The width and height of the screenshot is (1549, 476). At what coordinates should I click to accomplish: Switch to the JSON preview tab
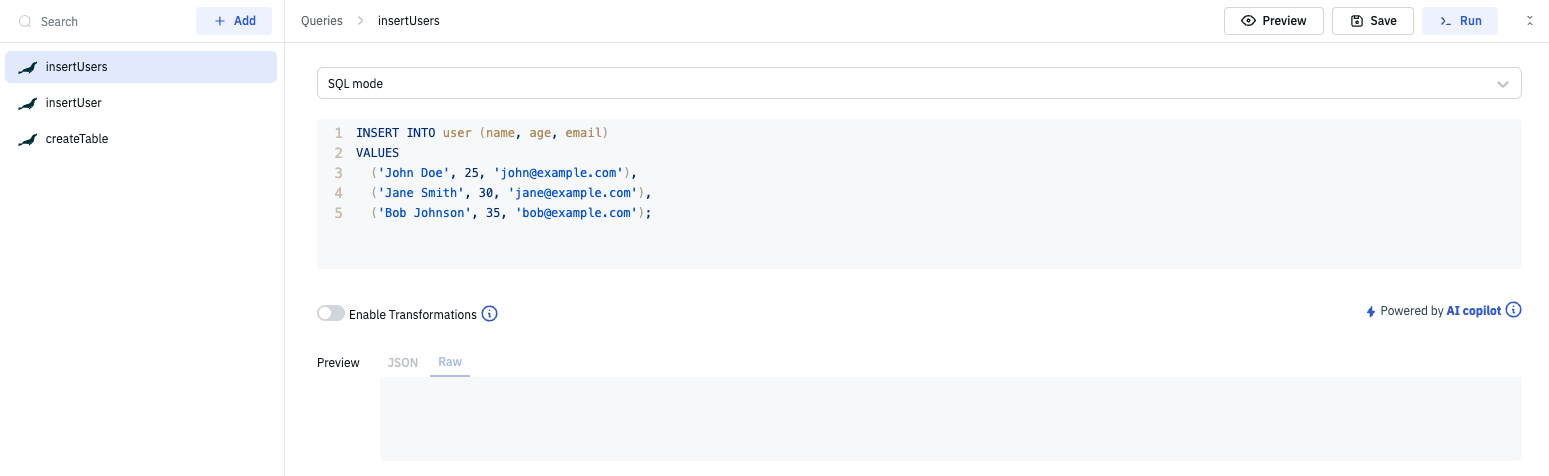[403, 362]
